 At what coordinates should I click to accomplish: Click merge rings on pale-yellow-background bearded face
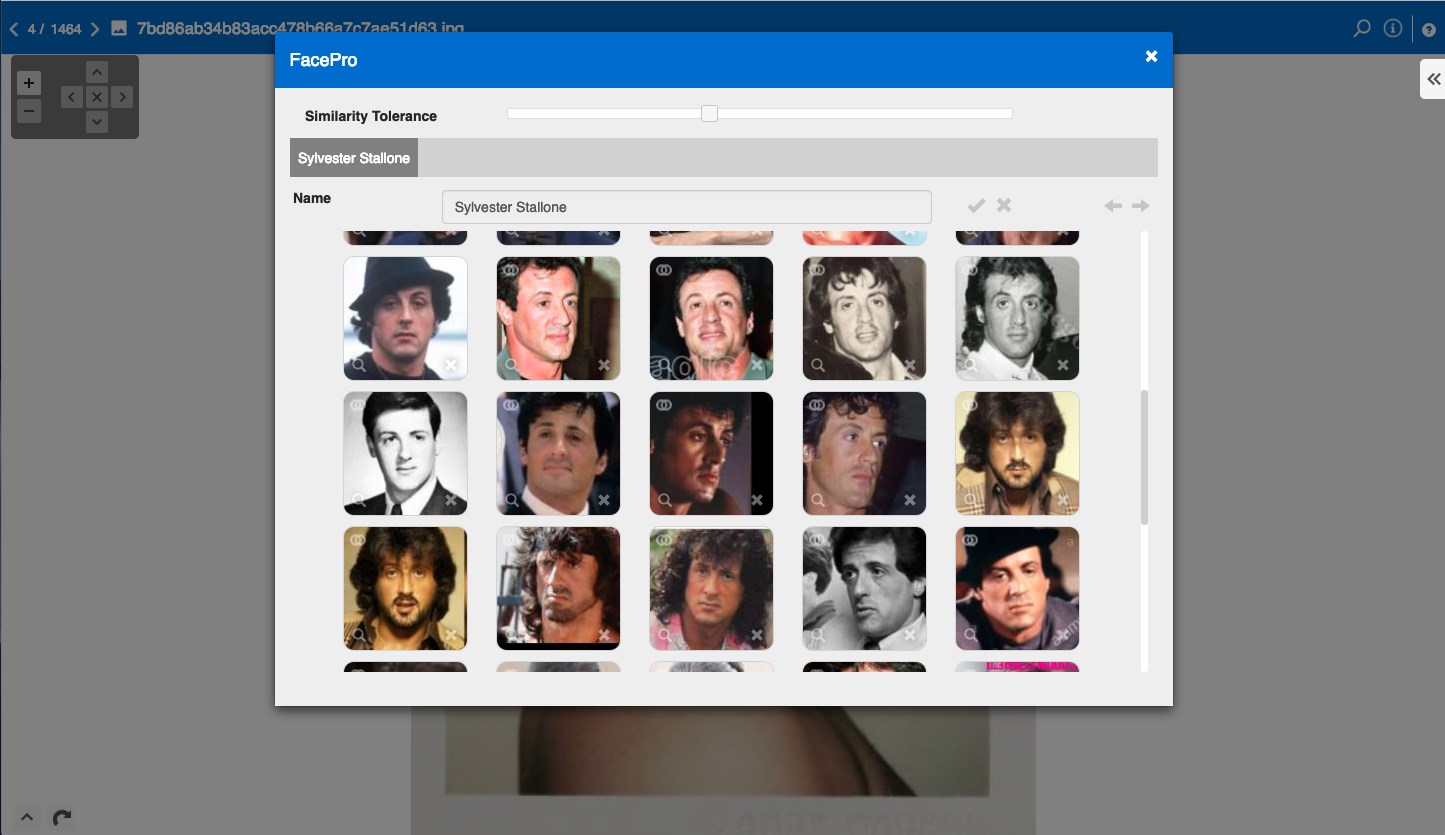[970, 405]
